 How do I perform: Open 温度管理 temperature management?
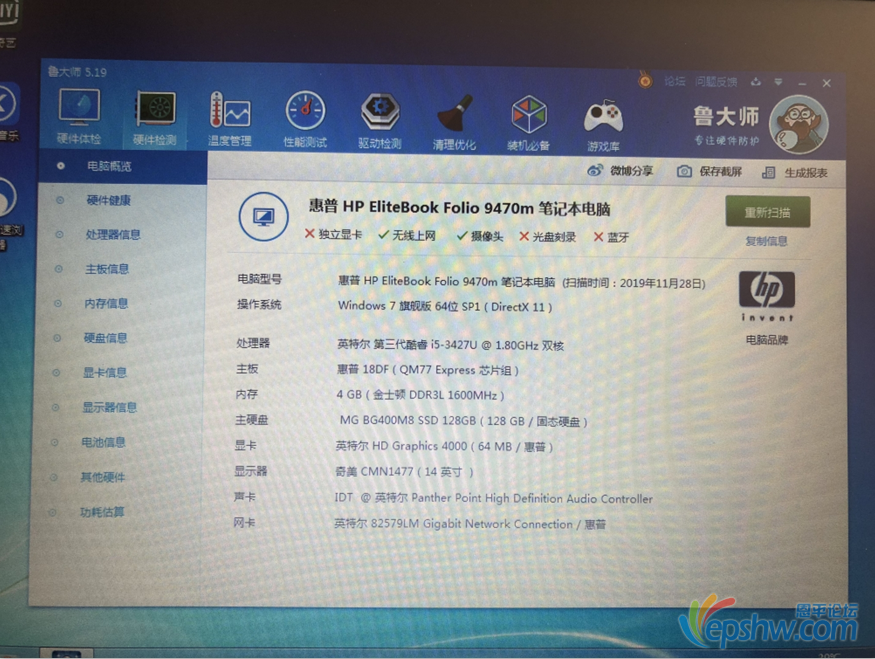[229, 119]
